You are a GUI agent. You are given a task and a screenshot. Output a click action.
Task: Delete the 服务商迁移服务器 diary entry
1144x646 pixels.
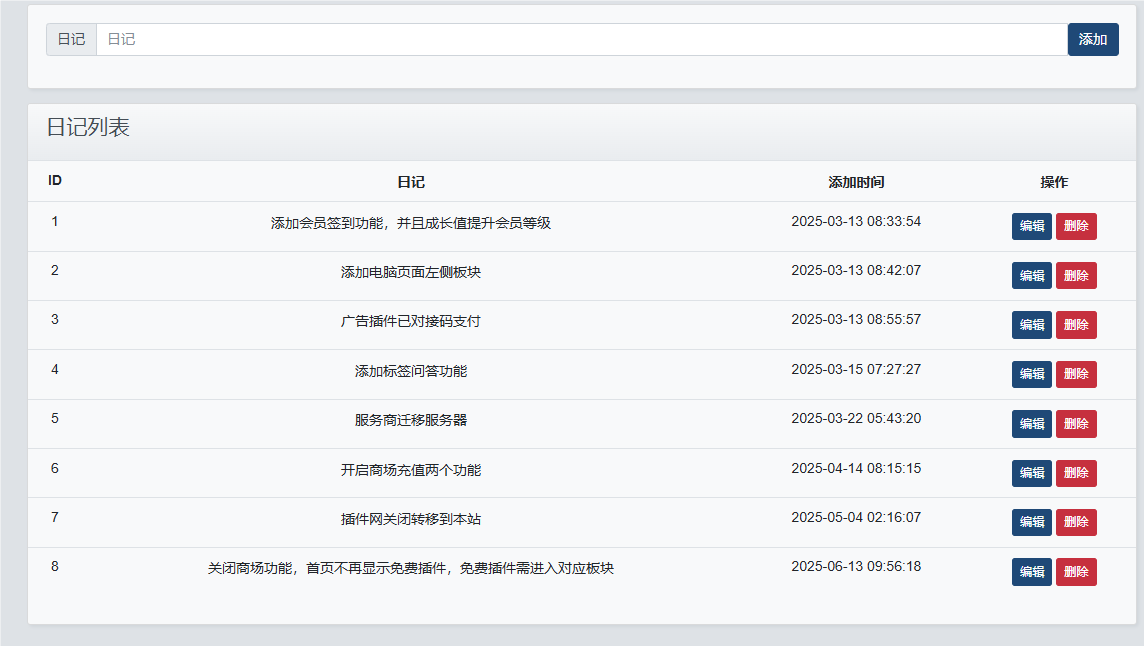pos(1076,423)
